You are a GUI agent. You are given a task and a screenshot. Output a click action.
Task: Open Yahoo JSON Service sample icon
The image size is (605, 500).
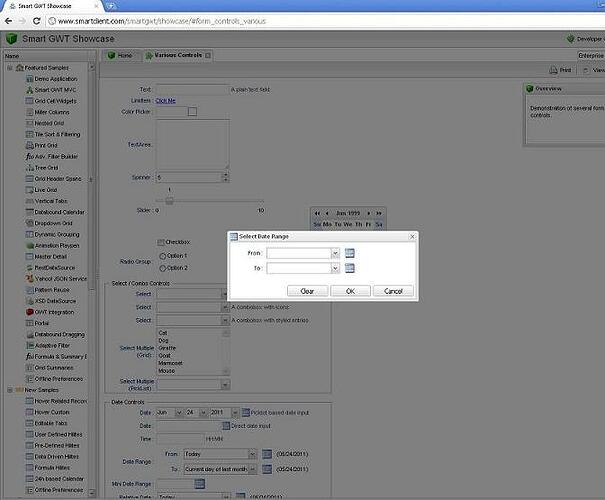(29, 279)
